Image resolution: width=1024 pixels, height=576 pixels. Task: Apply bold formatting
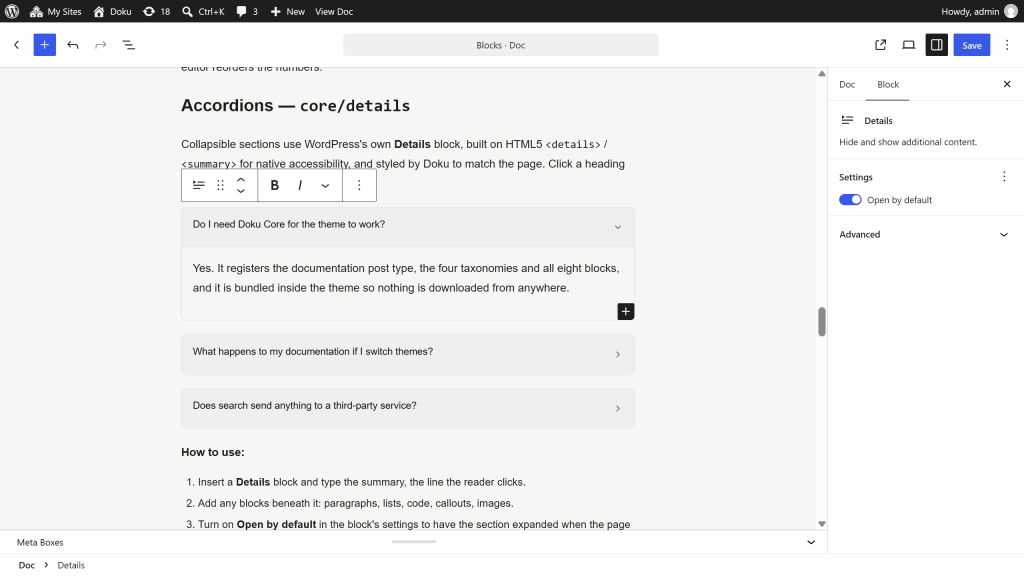point(275,185)
